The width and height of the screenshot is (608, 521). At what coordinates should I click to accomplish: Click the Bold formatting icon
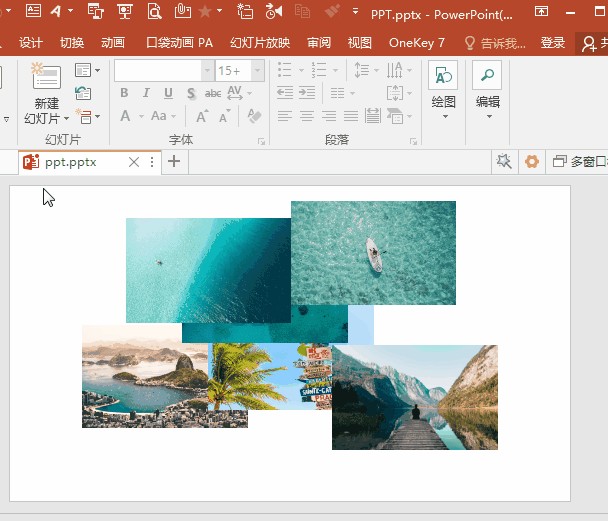[124, 93]
